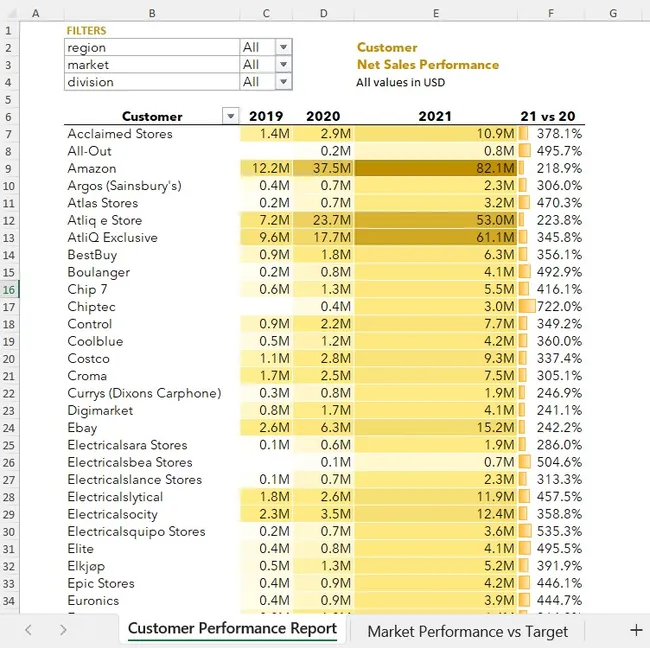Select BestBuy's 2021 value 6.3M
Viewport: 650px width, 648px height.
click(436, 255)
